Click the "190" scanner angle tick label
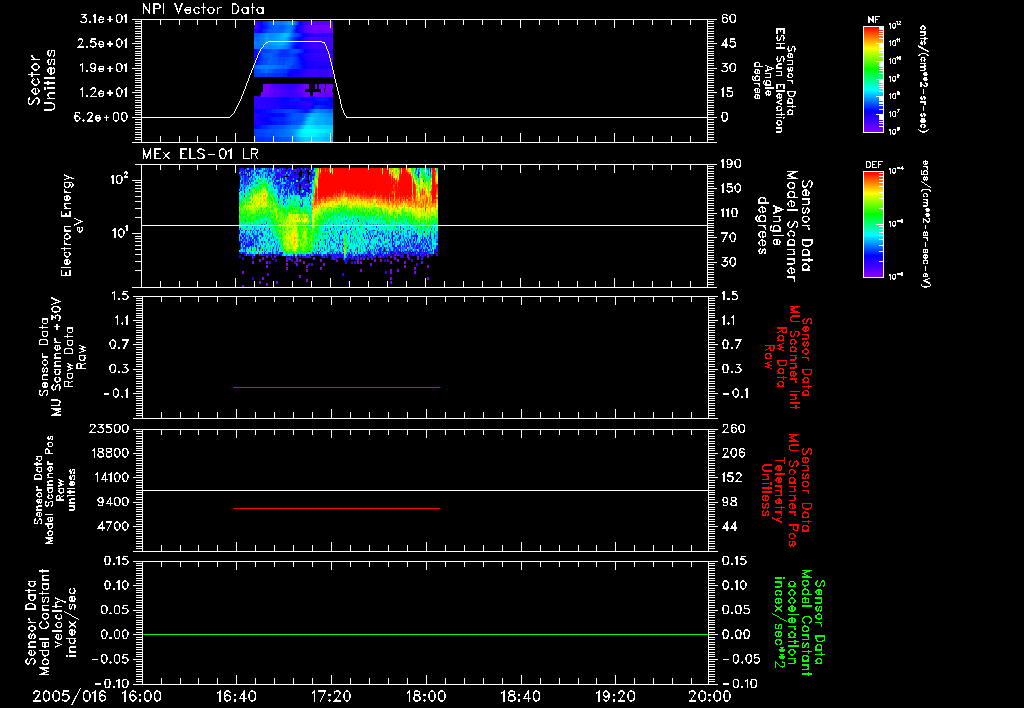This screenshot has height=708, width=1024. tap(732, 164)
